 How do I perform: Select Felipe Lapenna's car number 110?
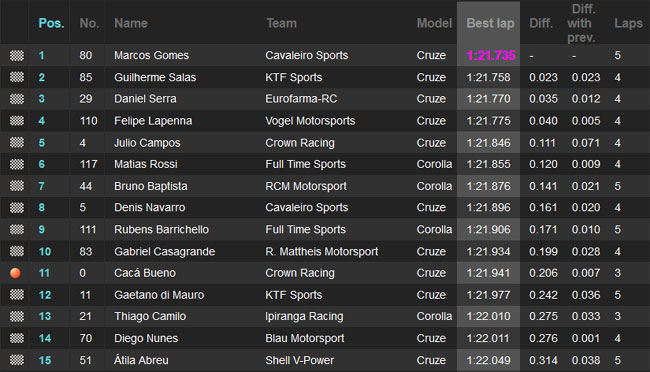[88, 121]
